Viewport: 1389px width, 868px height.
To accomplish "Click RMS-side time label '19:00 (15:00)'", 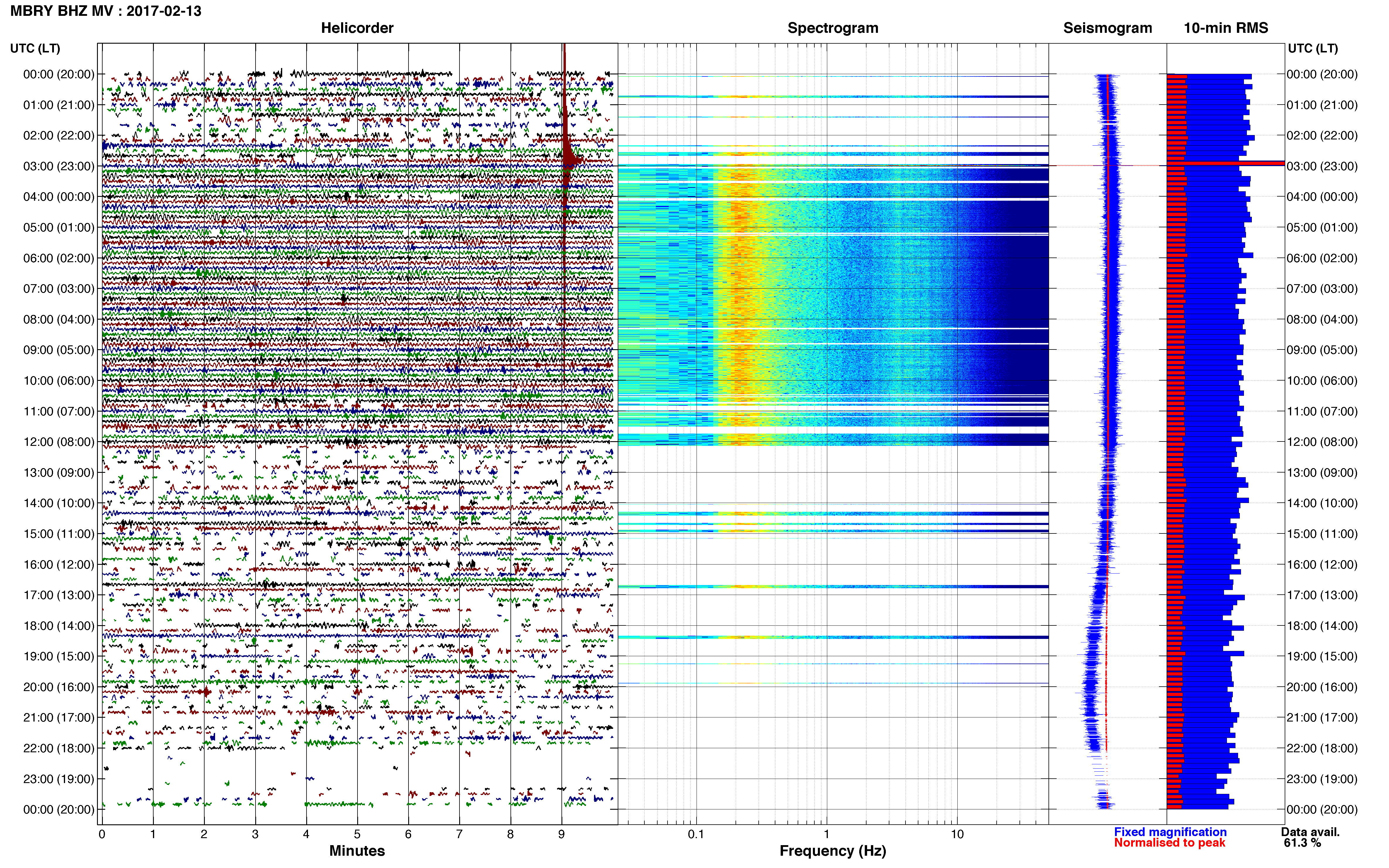I will pyautogui.click(x=1322, y=657).
